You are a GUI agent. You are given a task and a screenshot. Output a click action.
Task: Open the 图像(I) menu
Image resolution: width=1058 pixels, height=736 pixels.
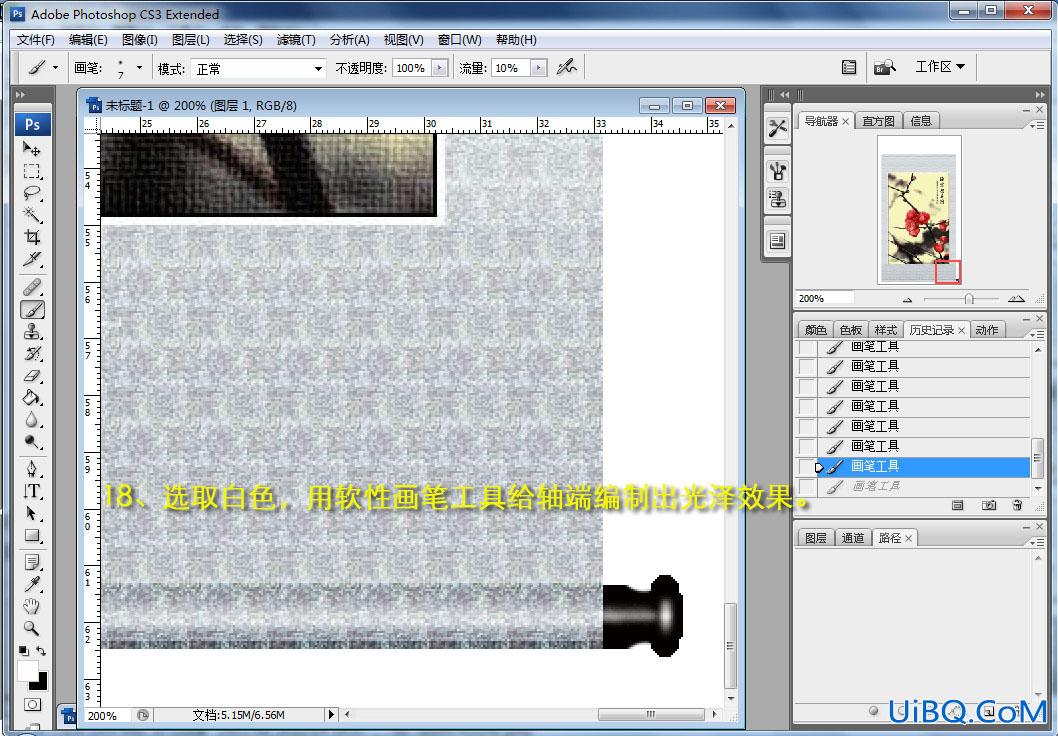click(x=140, y=40)
